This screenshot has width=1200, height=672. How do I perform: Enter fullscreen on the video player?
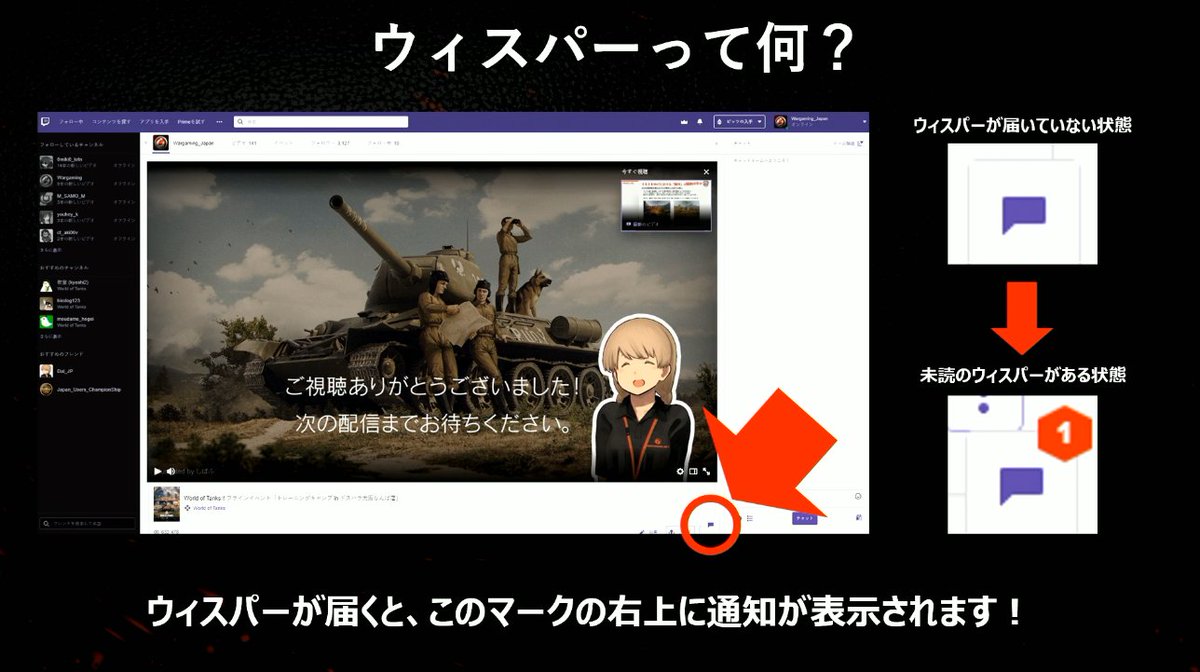[707, 471]
